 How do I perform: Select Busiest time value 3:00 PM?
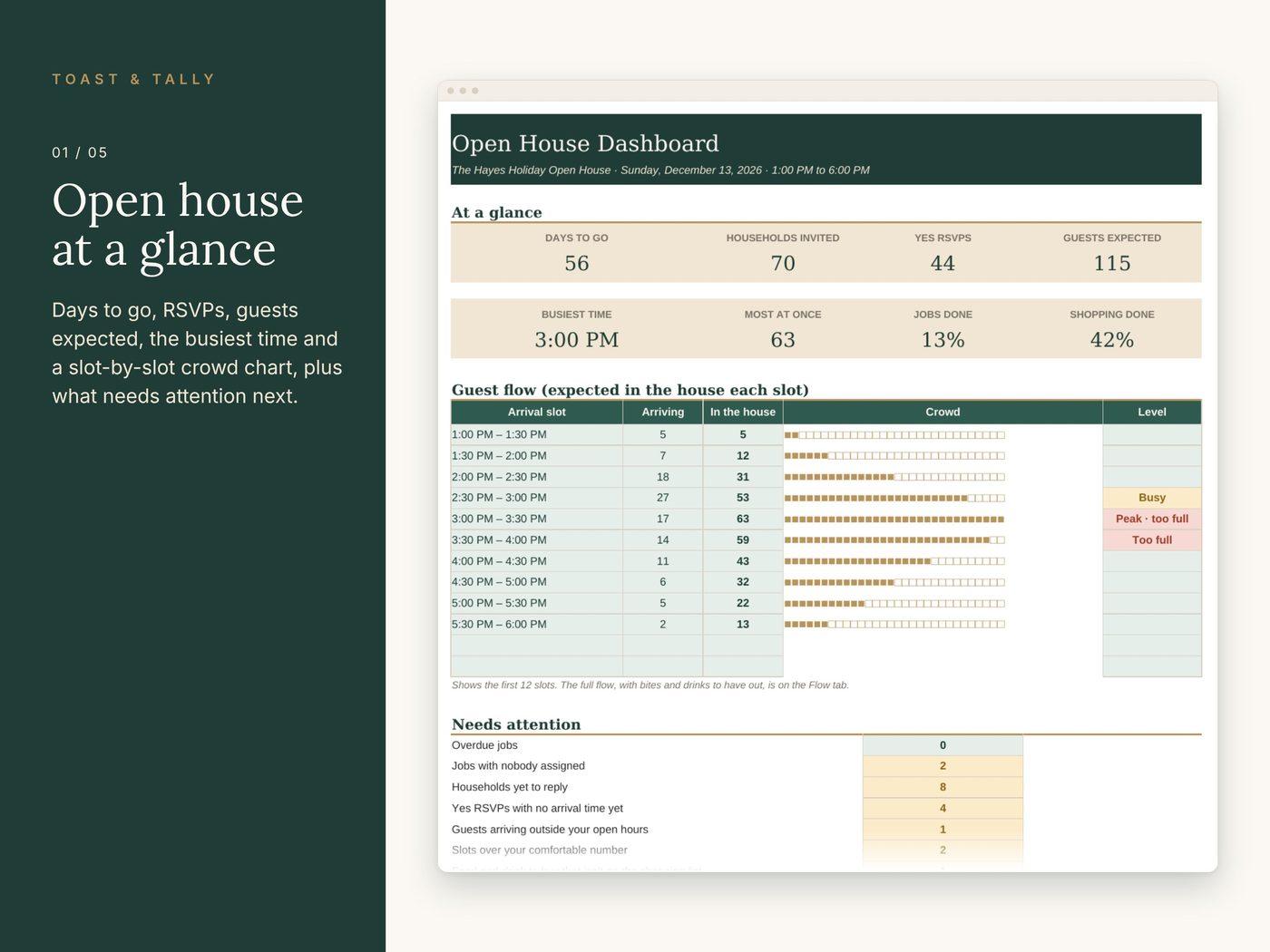pos(577,340)
